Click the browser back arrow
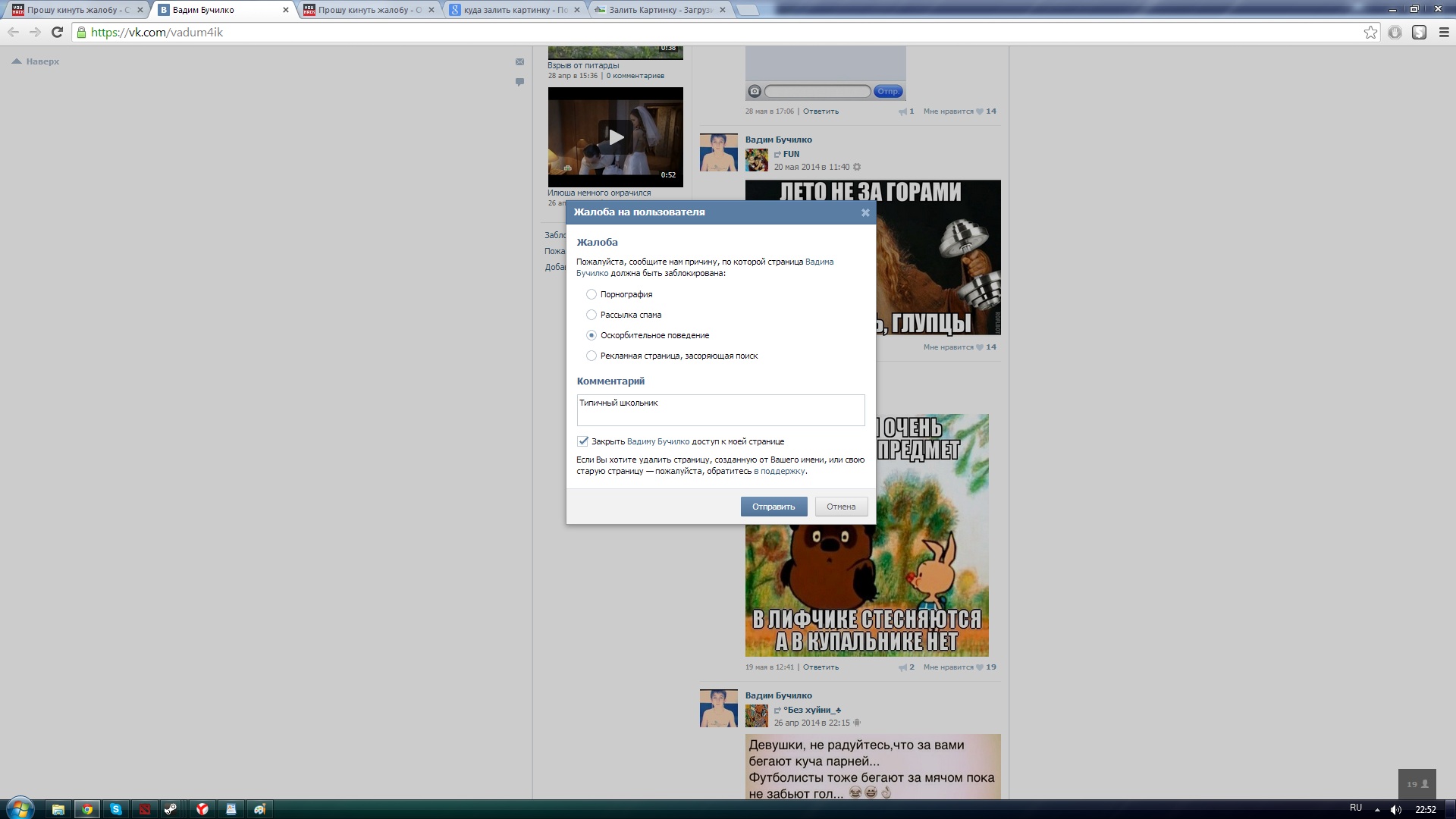 coord(13,32)
